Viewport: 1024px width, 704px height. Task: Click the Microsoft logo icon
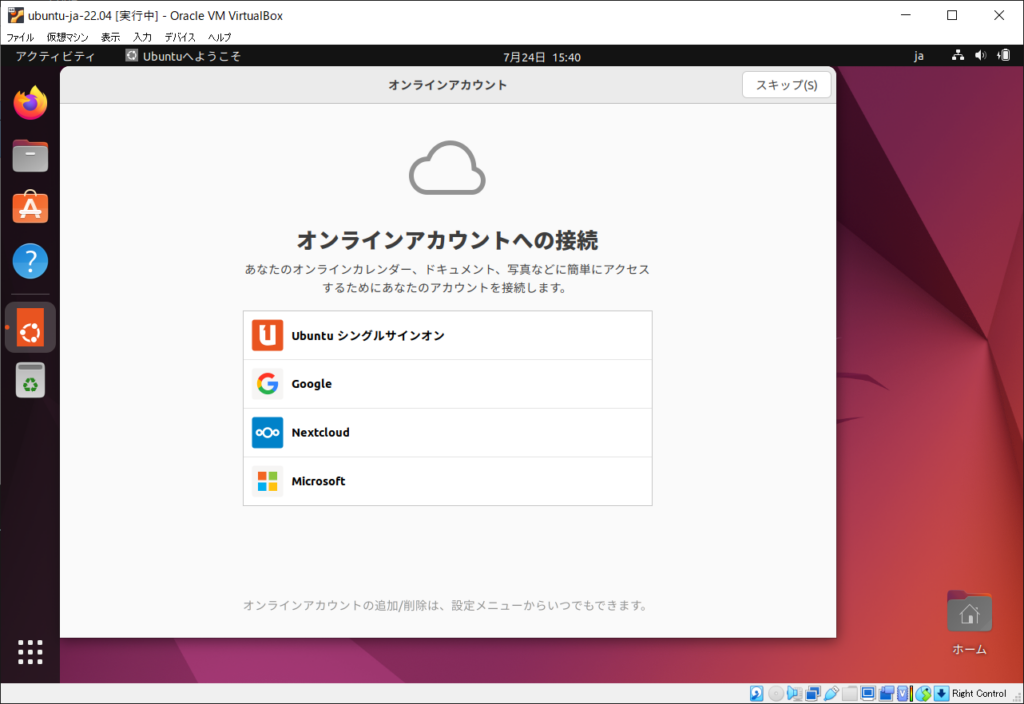coord(268,481)
